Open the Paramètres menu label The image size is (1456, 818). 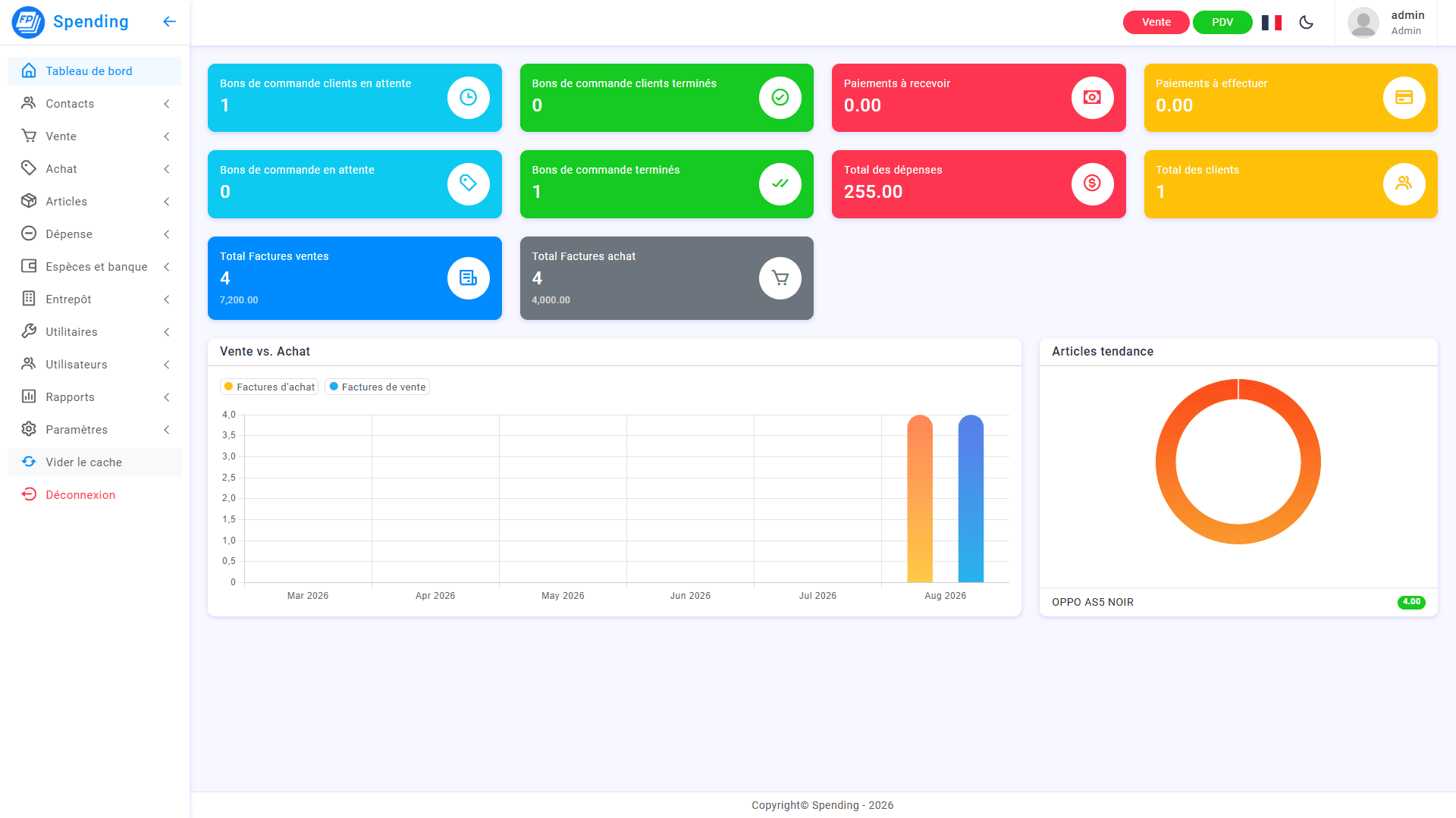77,430
